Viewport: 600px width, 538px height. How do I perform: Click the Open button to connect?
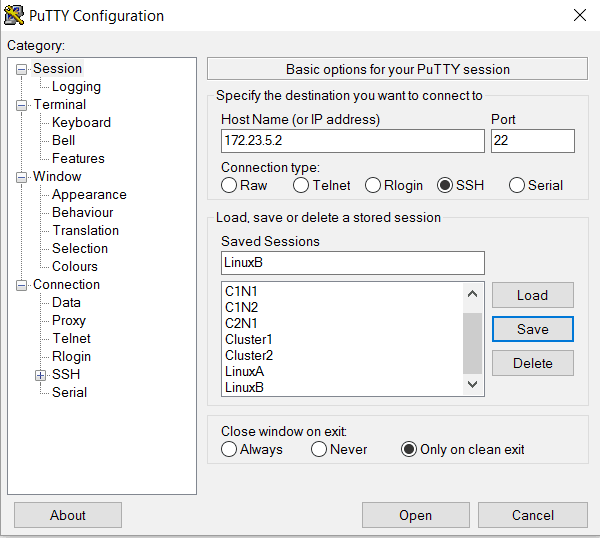coord(415,515)
